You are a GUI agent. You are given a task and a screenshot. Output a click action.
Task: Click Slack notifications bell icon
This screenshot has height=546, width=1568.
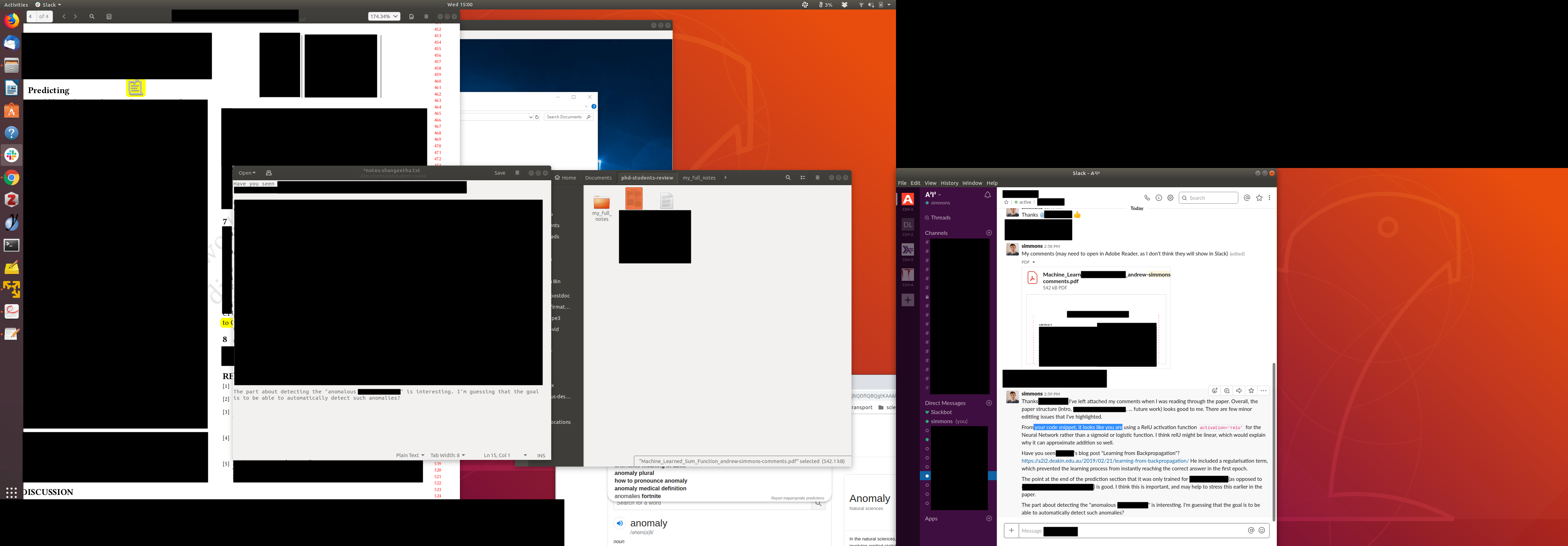[987, 195]
